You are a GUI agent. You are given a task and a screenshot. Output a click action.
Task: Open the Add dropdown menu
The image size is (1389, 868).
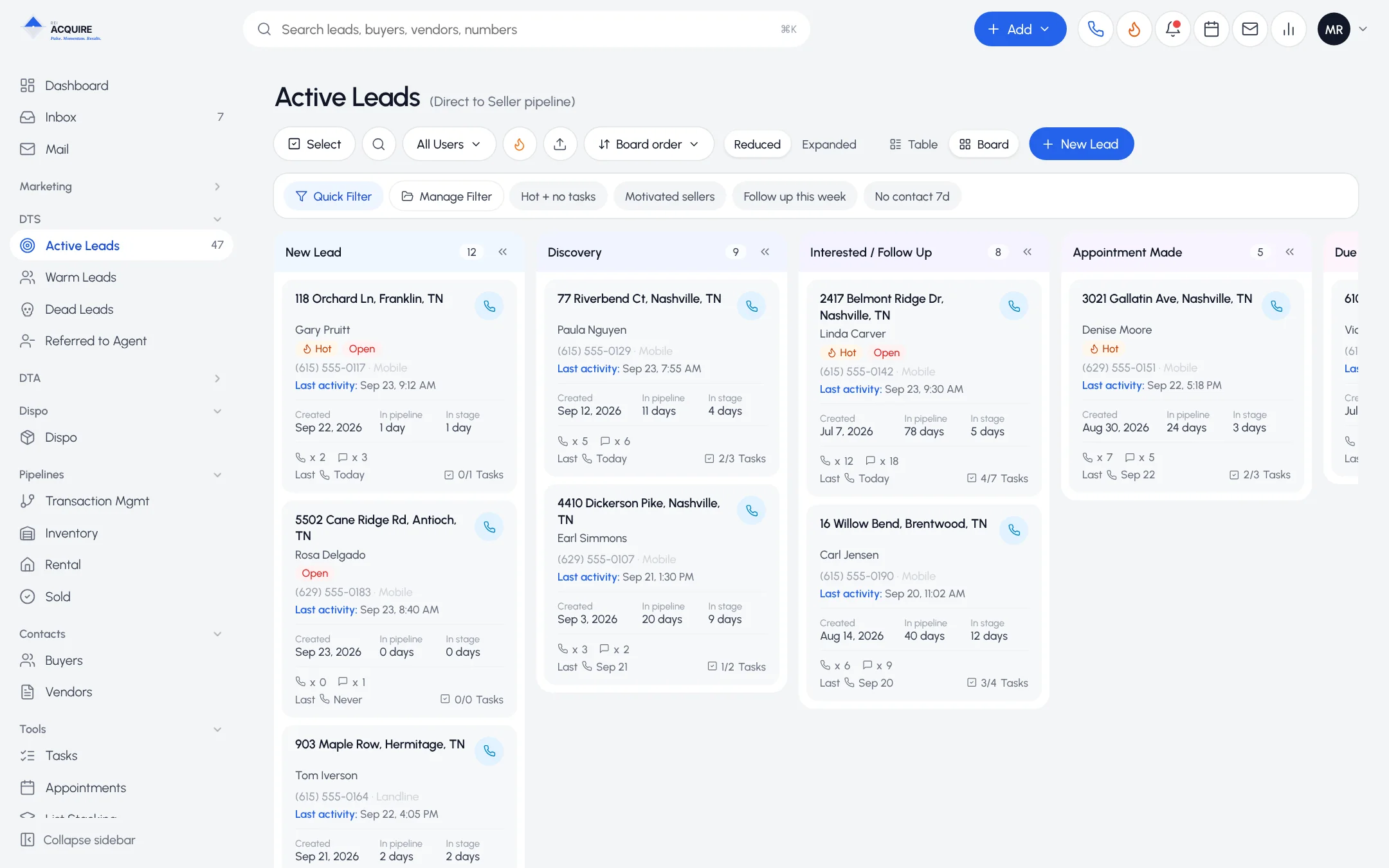click(1020, 29)
